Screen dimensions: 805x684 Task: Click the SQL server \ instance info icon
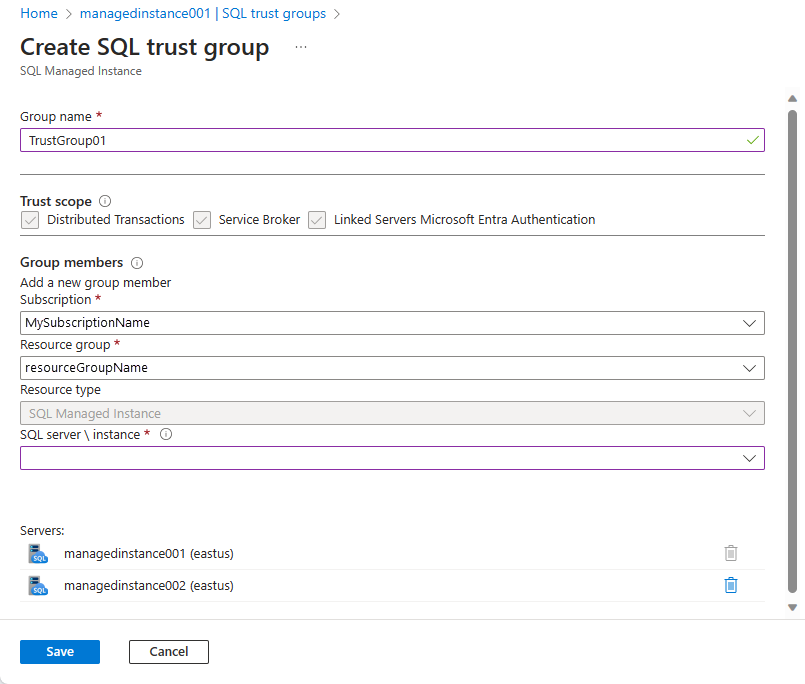tap(165, 434)
